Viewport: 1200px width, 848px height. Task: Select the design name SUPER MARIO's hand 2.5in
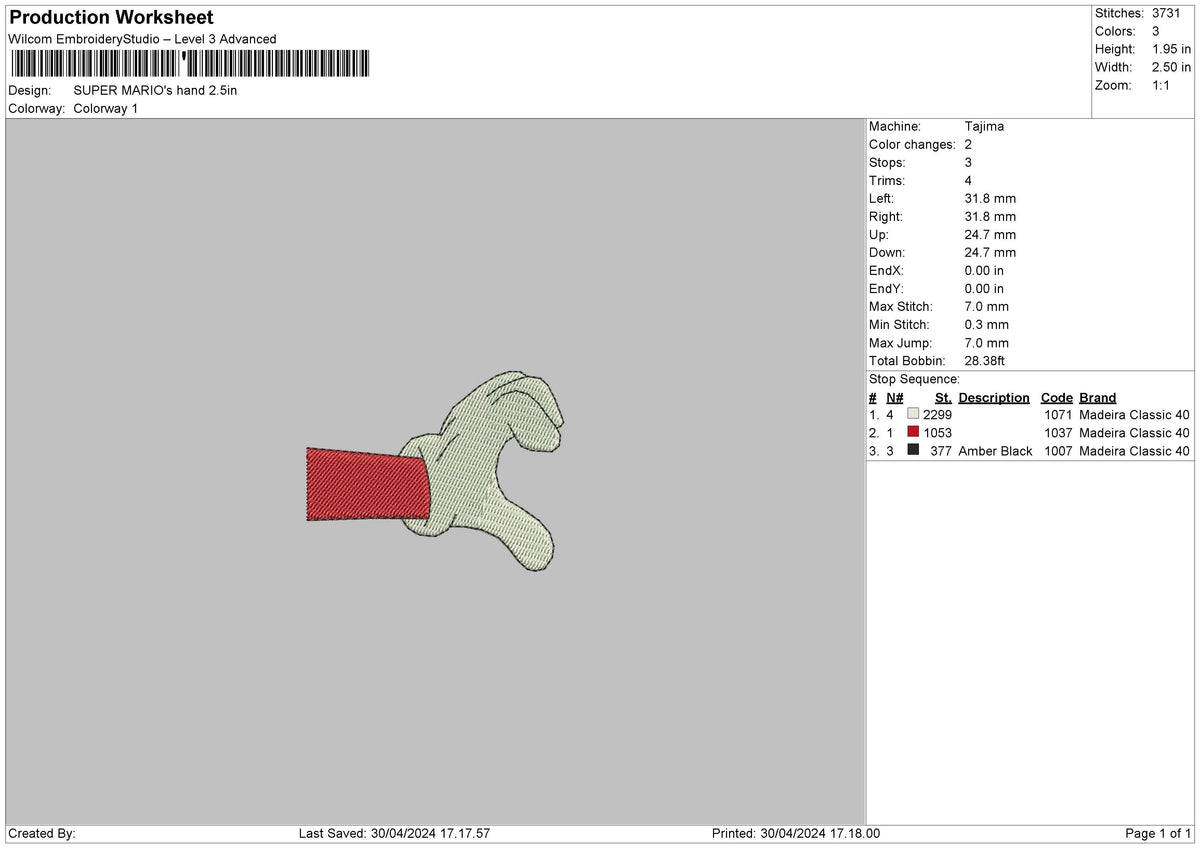(x=156, y=89)
